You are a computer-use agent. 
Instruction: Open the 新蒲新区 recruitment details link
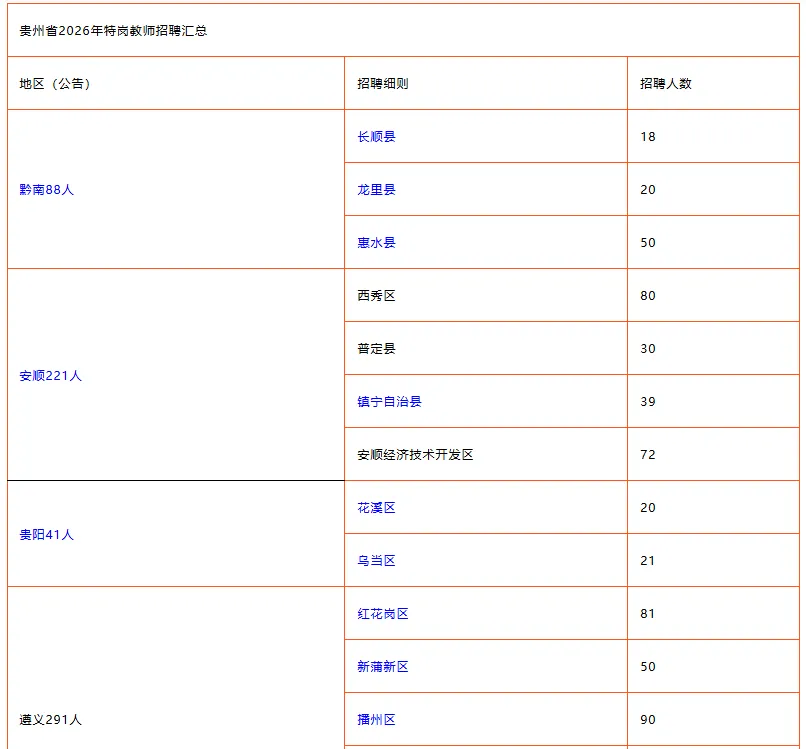(383, 667)
